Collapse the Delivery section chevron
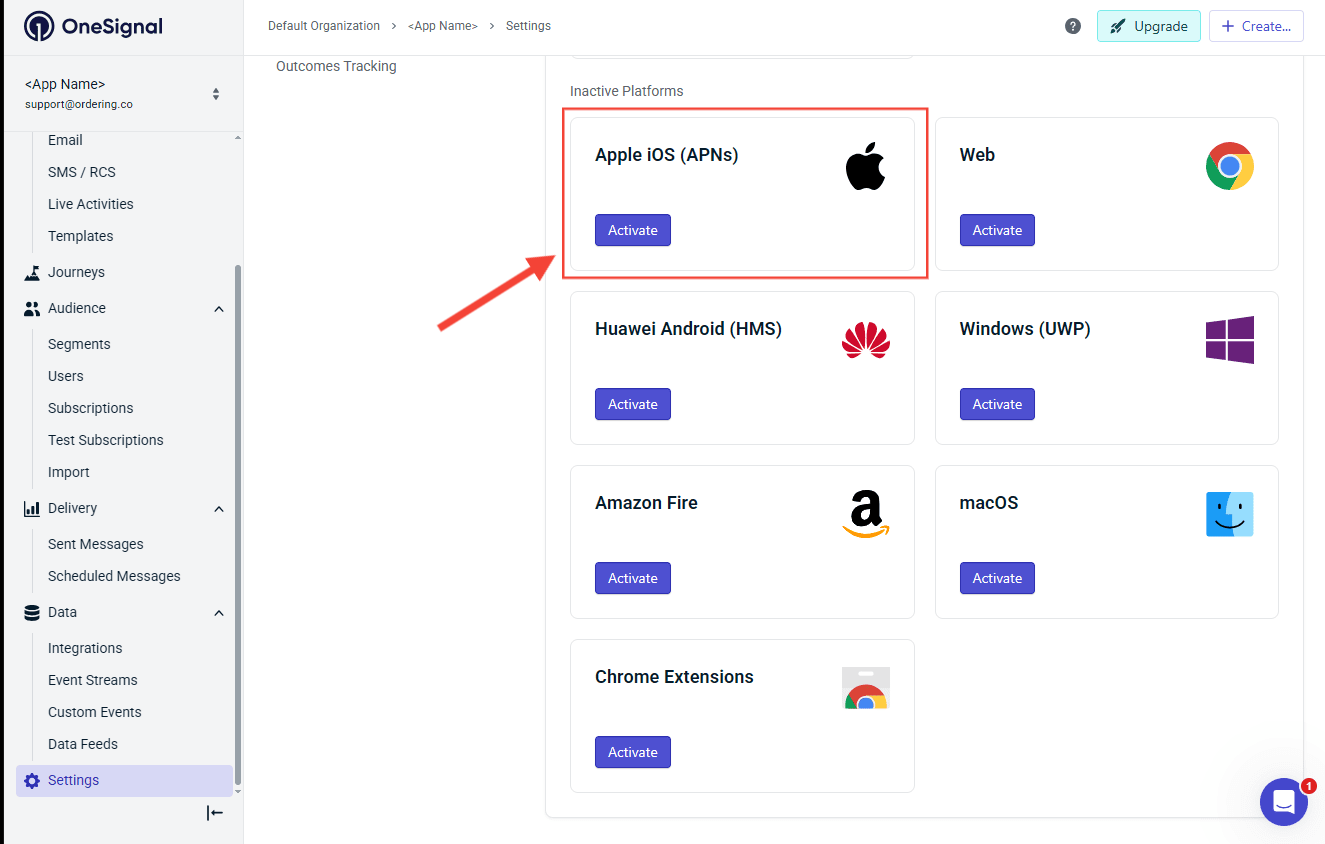Viewport: 1325px width, 844px height. (x=219, y=509)
